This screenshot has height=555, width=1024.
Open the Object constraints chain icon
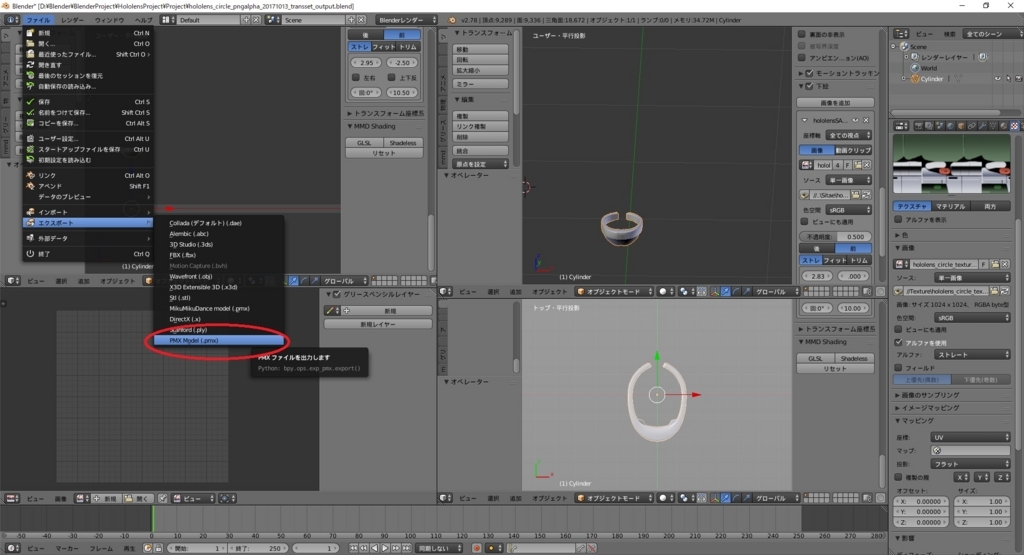(972, 126)
